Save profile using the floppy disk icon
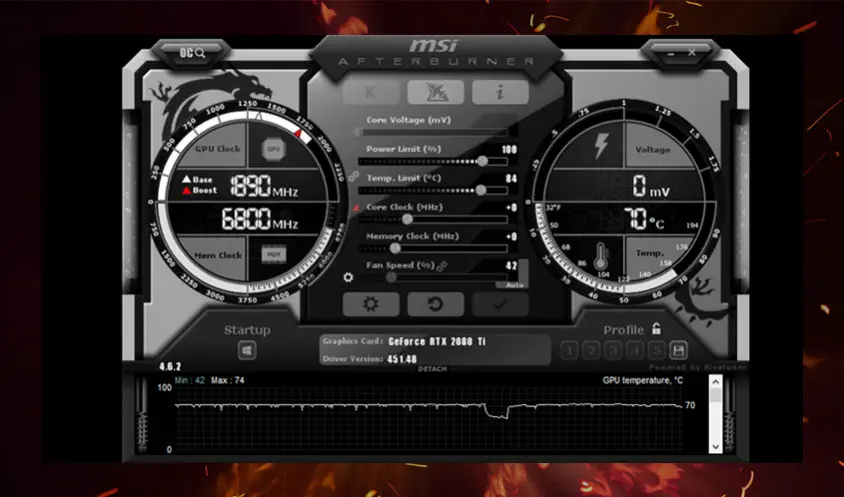The image size is (844, 497). point(678,350)
